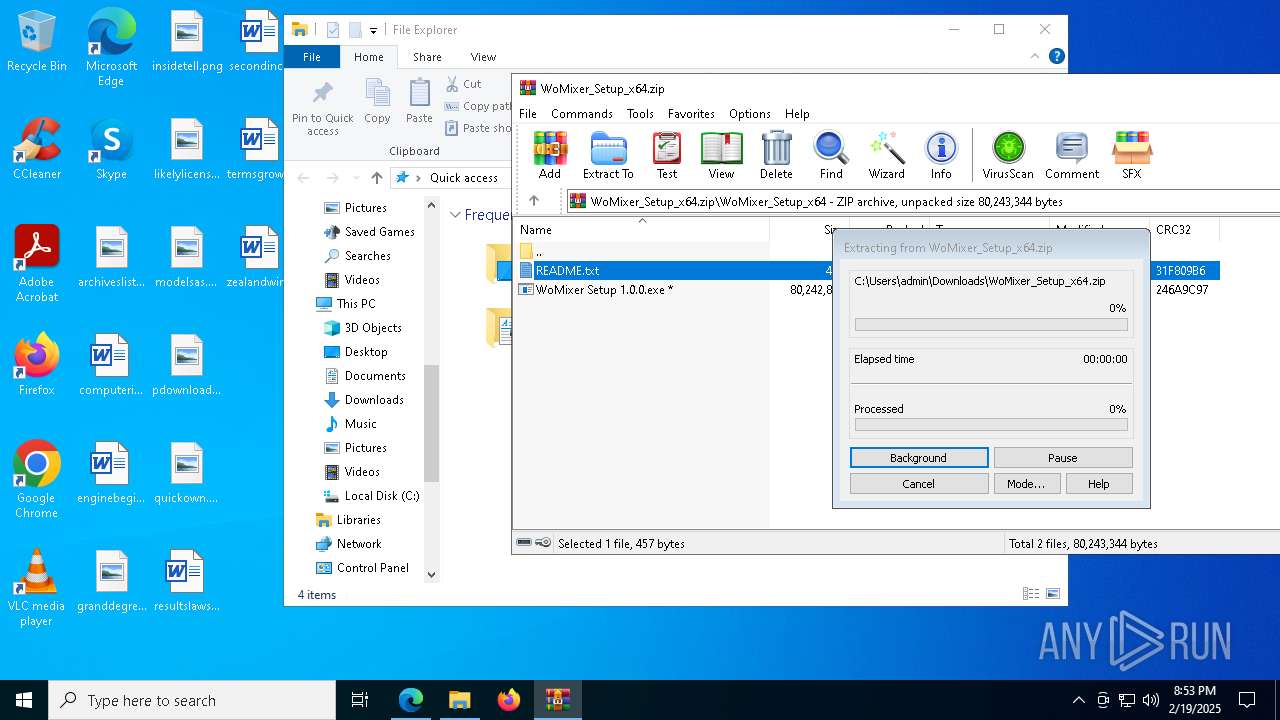
Task: Open File tab in File Explorer
Action: (312, 57)
